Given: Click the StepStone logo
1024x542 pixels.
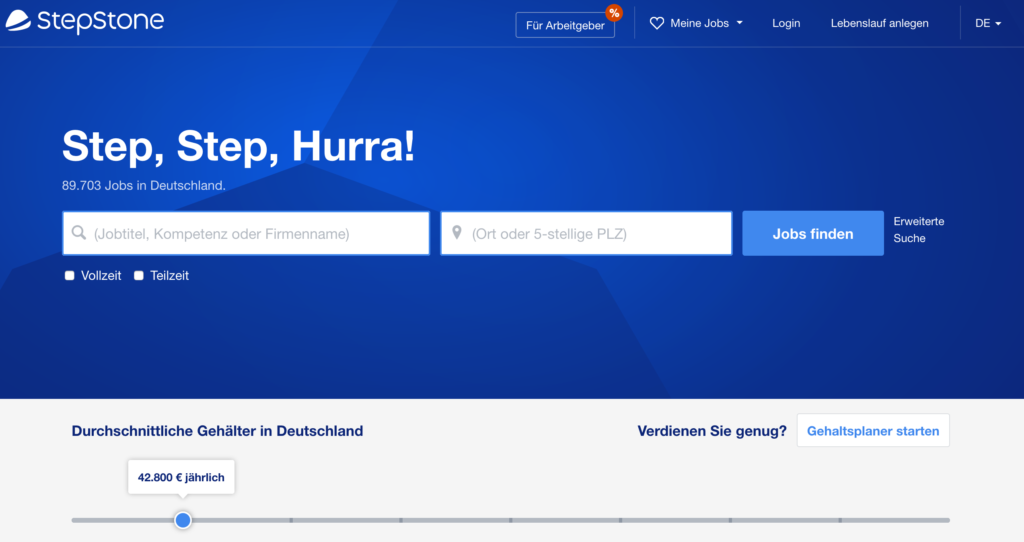Looking at the screenshot, I should tap(84, 21).
